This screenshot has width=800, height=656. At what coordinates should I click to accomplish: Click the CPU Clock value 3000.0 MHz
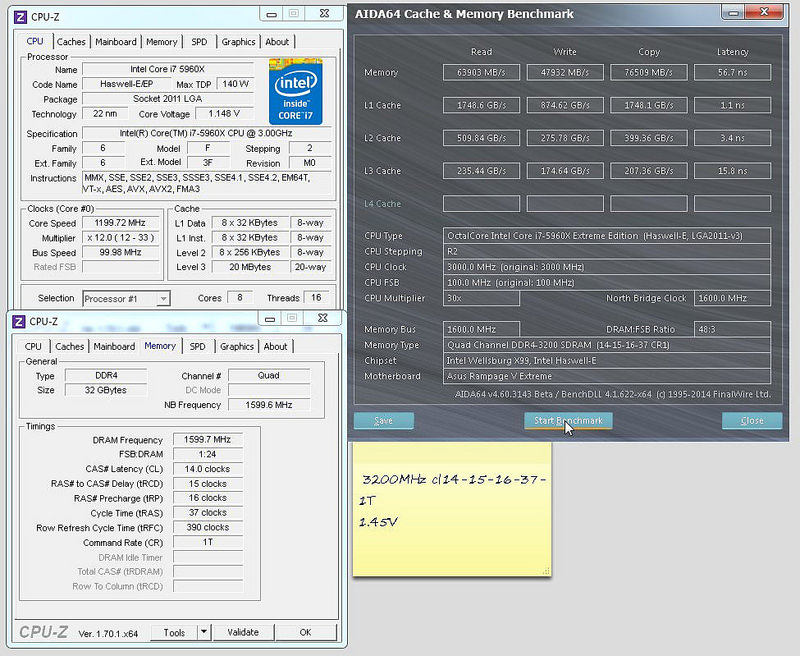pyautogui.click(x=607, y=267)
